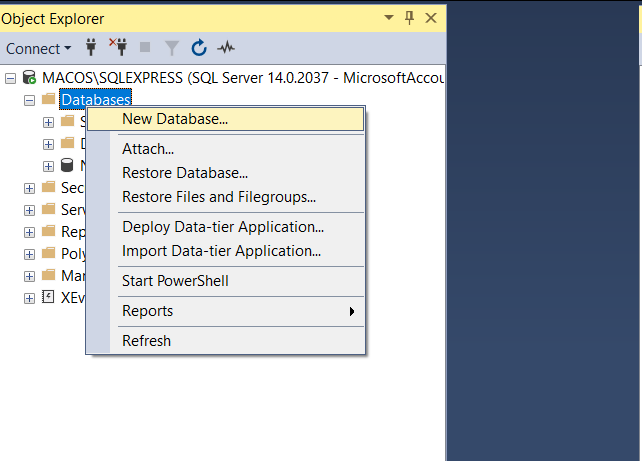Click the MACOS\SQLEXPRESS server icon
Image resolution: width=642 pixels, height=461 pixels.
point(29,78)
